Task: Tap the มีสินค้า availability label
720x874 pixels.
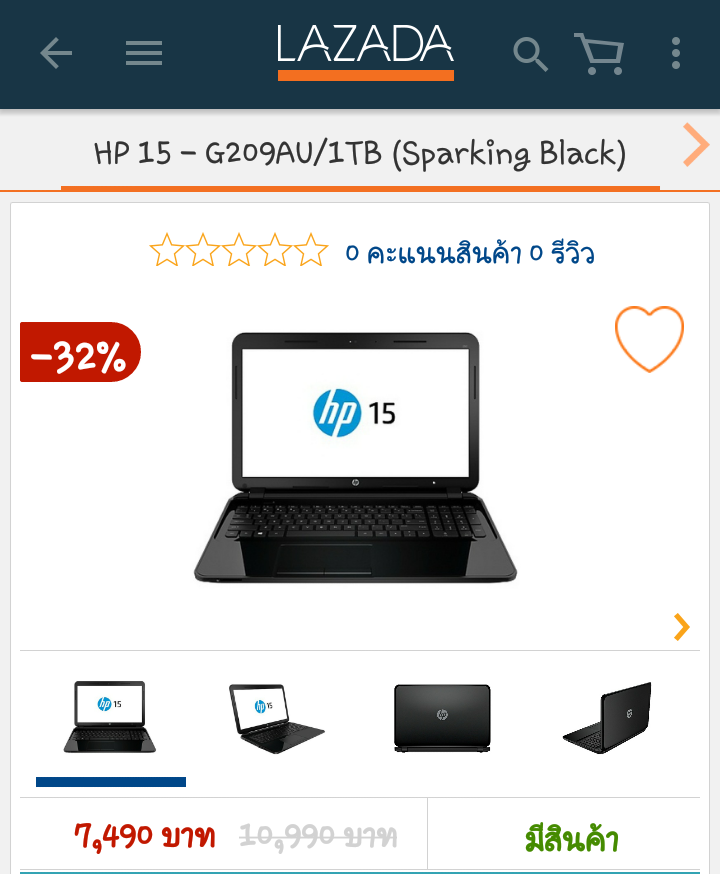Action: [571, 838]
